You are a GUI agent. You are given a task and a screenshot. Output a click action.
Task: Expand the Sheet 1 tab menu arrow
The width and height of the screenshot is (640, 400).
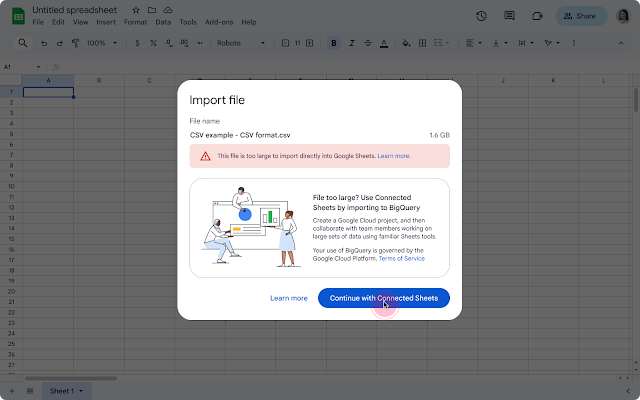[81, 391]
